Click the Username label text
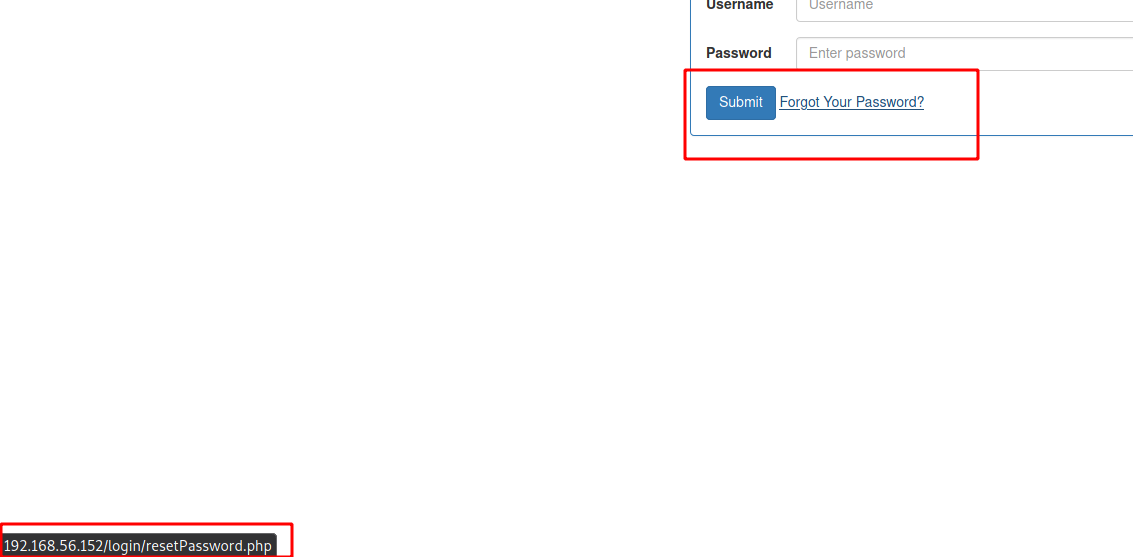Image resolution: width=1133 pixels, height=557 pixels. coord(739,6)
